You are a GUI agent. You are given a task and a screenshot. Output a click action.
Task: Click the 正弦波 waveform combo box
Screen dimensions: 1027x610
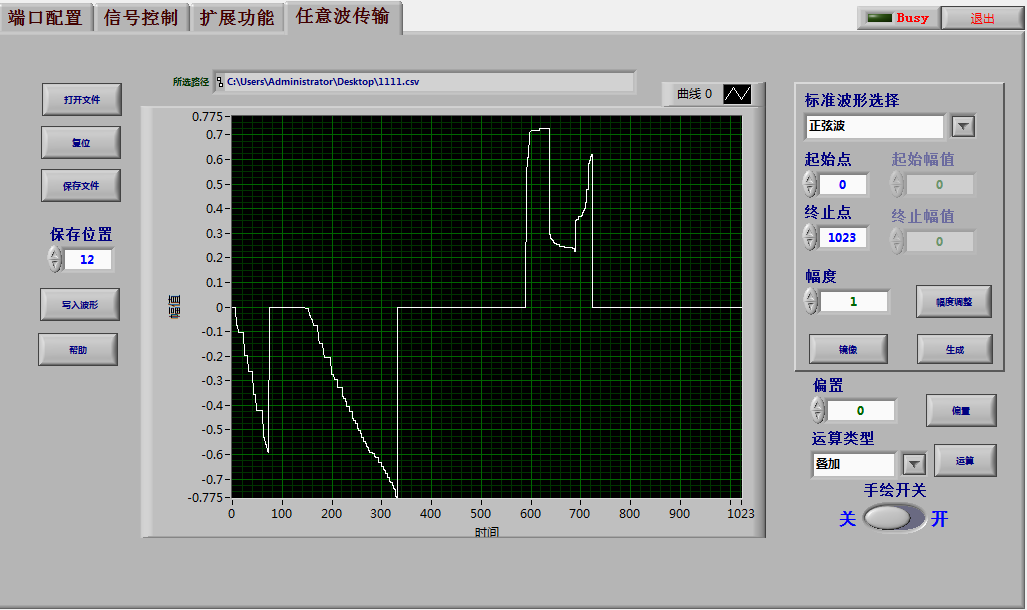[x=874, y=126]
